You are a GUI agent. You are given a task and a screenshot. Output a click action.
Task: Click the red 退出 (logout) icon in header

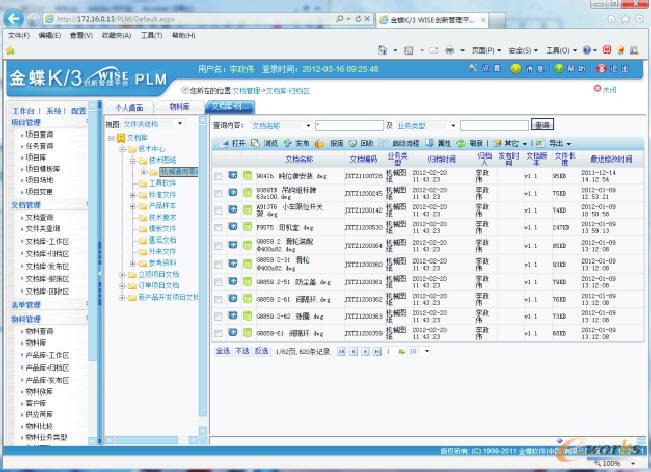point(601,68)
